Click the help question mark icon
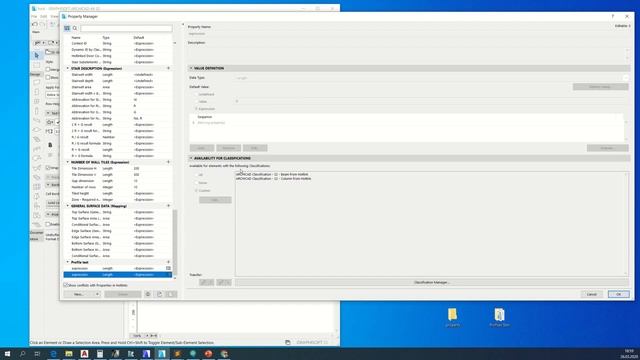Image resolution: width=640 pixels, height=360 pixels. tap(612, 16)
